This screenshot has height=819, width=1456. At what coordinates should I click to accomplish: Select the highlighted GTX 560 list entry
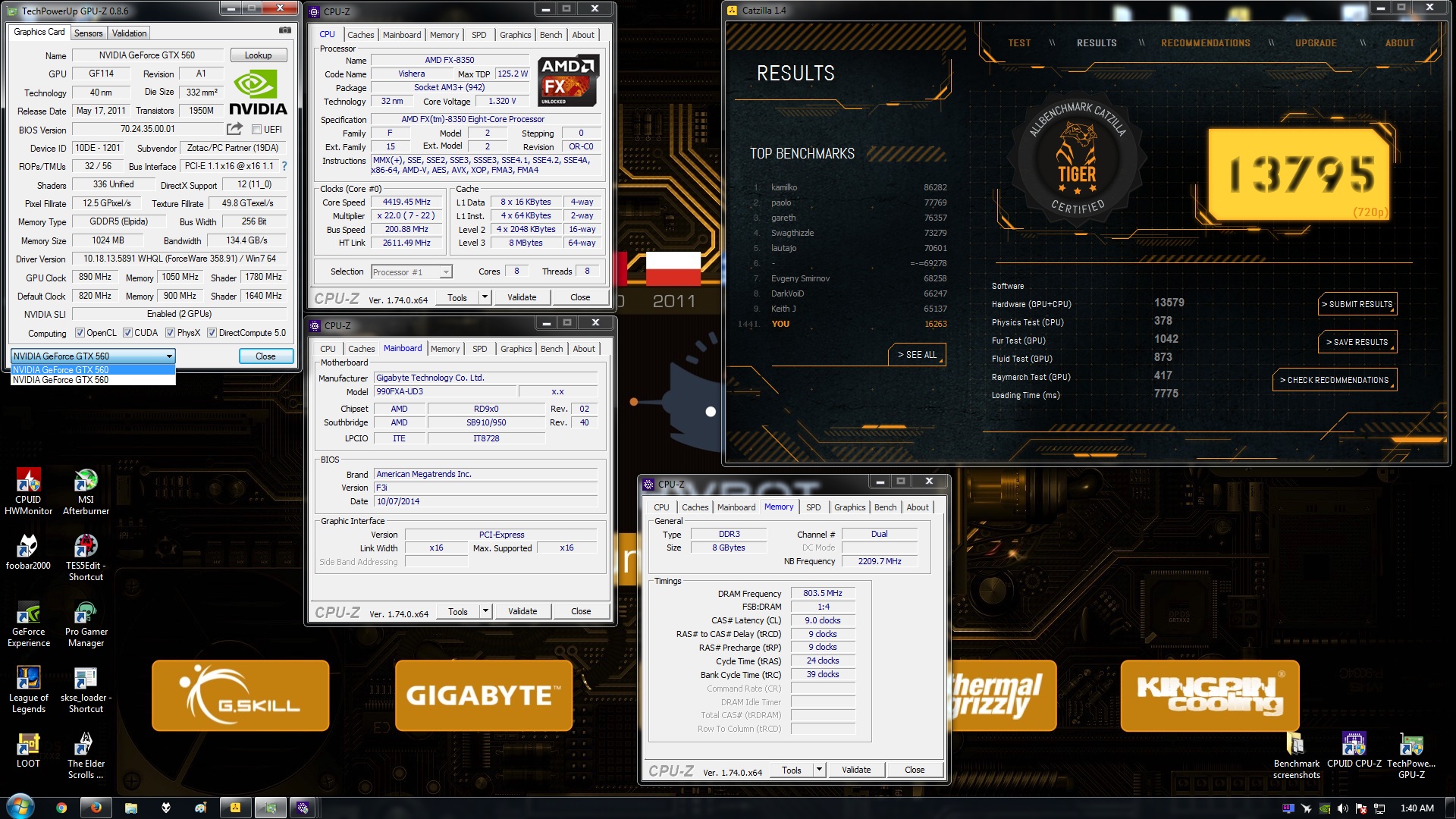93,370
